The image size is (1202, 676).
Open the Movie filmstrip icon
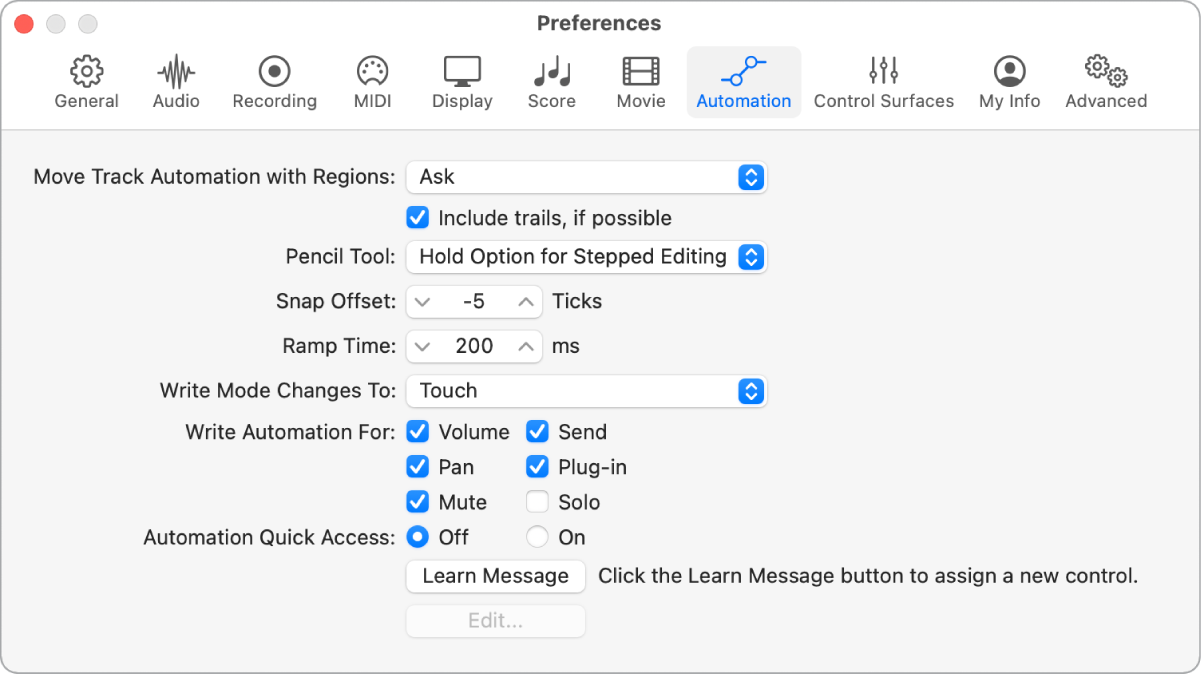click(641, 72)
